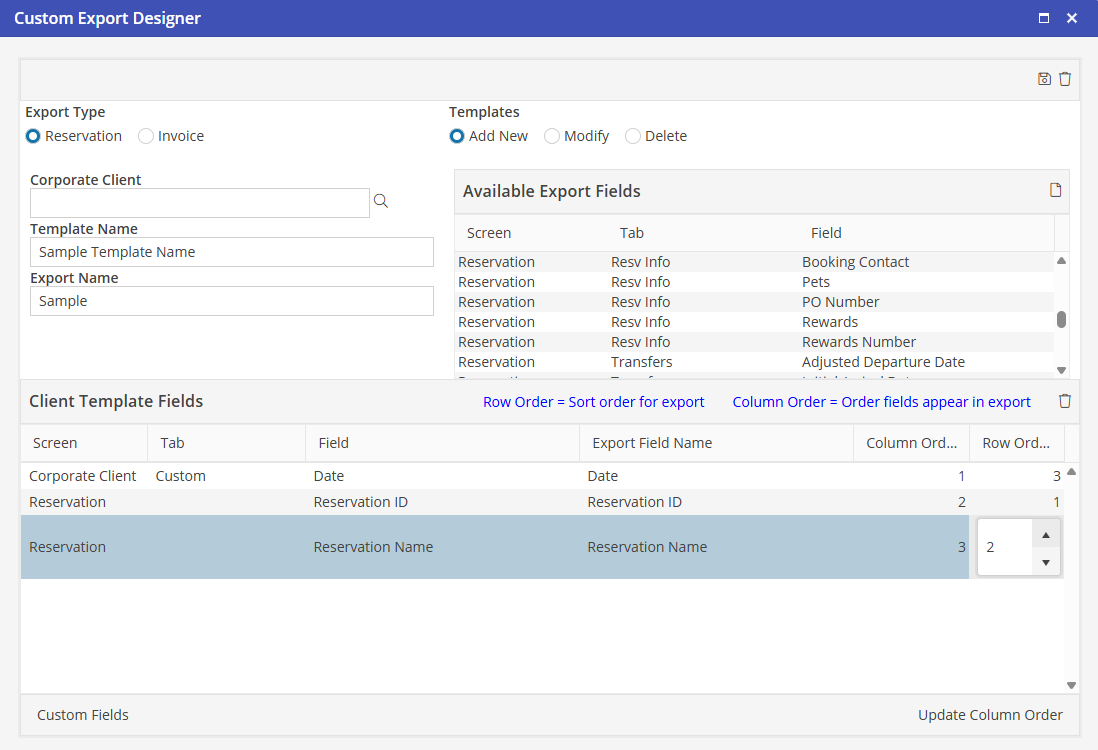Click the save template icon
Viewport: 1098px width, 750px height.
[x=1044, y=79]
